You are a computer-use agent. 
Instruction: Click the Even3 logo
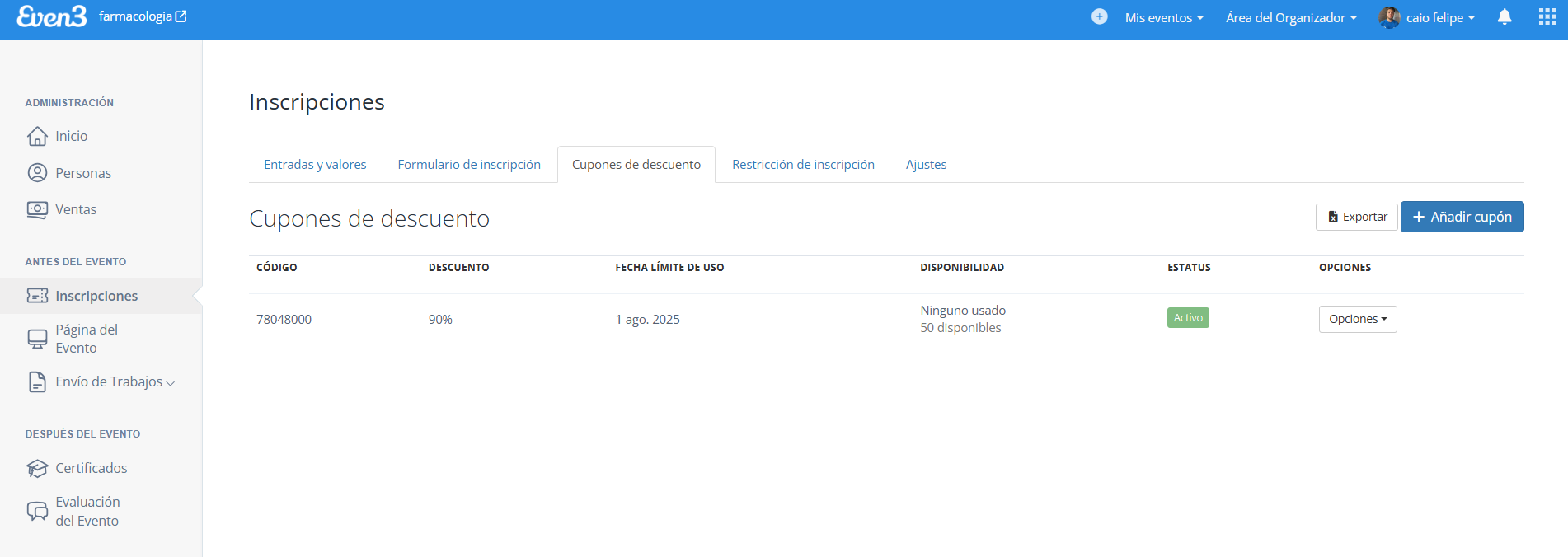tap(51, 16)
